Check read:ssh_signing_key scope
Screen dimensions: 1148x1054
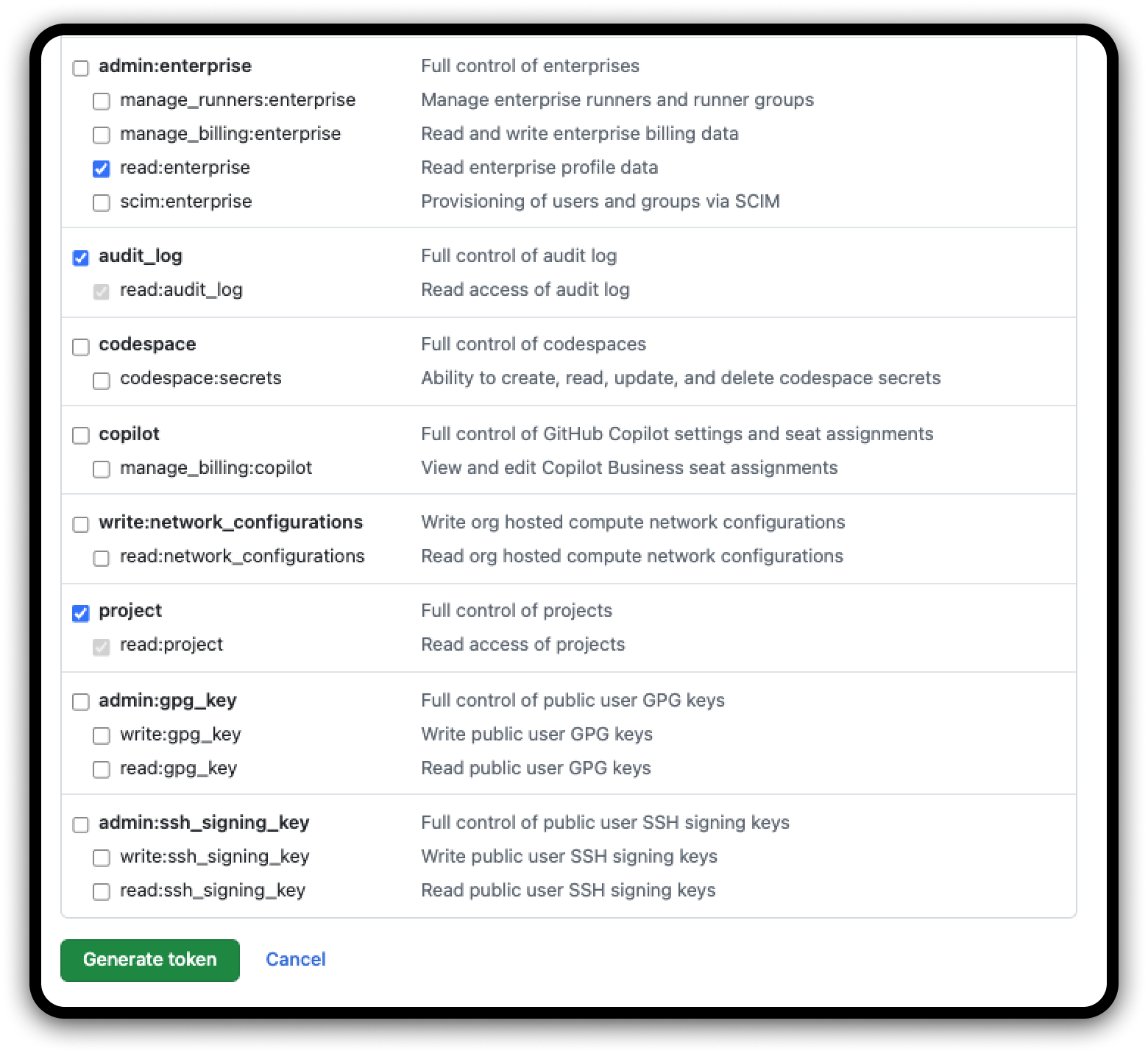coord(102,891)
